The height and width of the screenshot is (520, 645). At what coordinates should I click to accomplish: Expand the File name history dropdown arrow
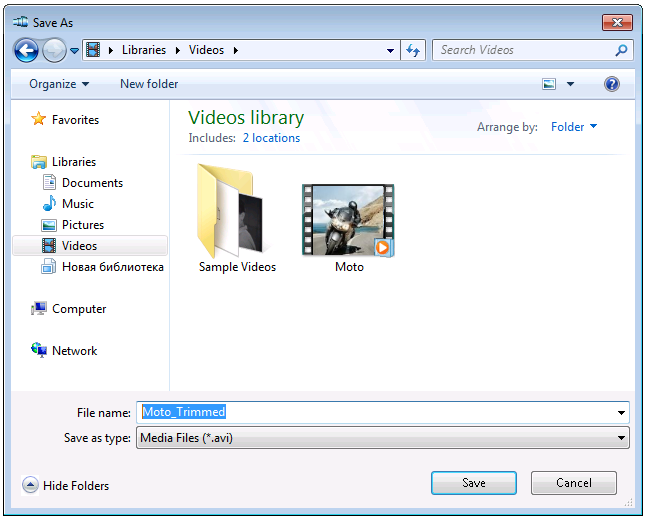(x=621, y=413)
